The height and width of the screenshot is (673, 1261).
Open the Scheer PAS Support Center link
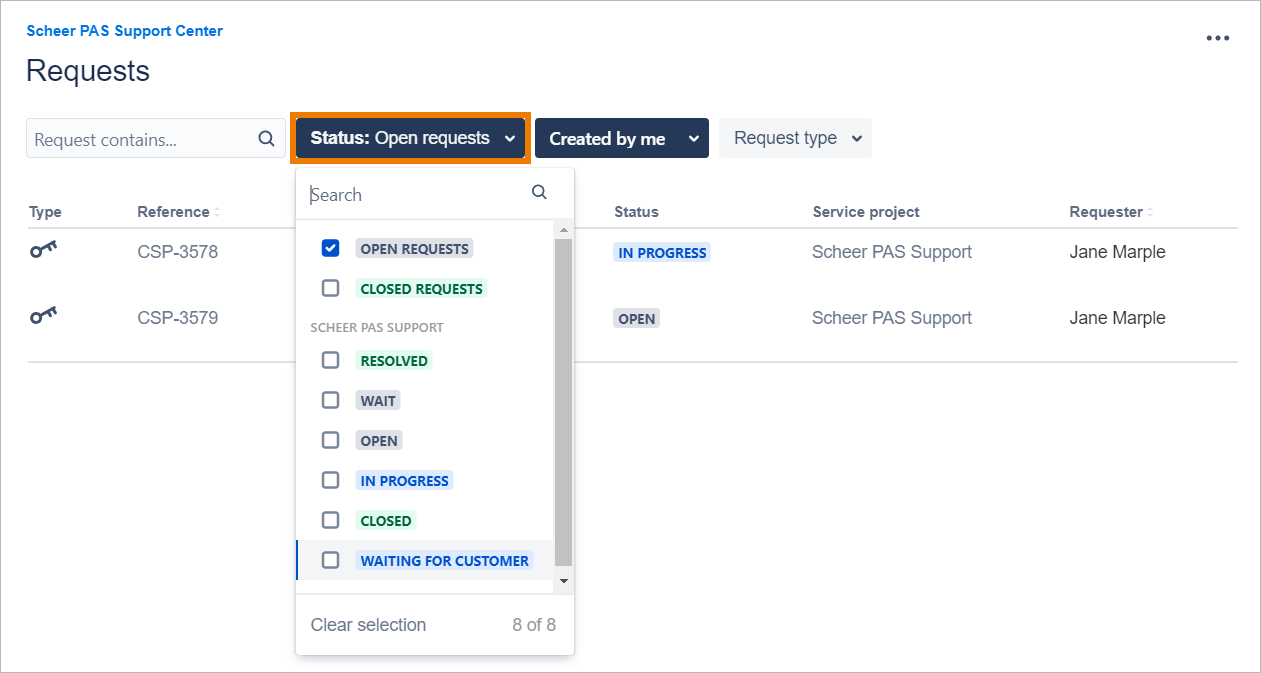click(125, 31)
